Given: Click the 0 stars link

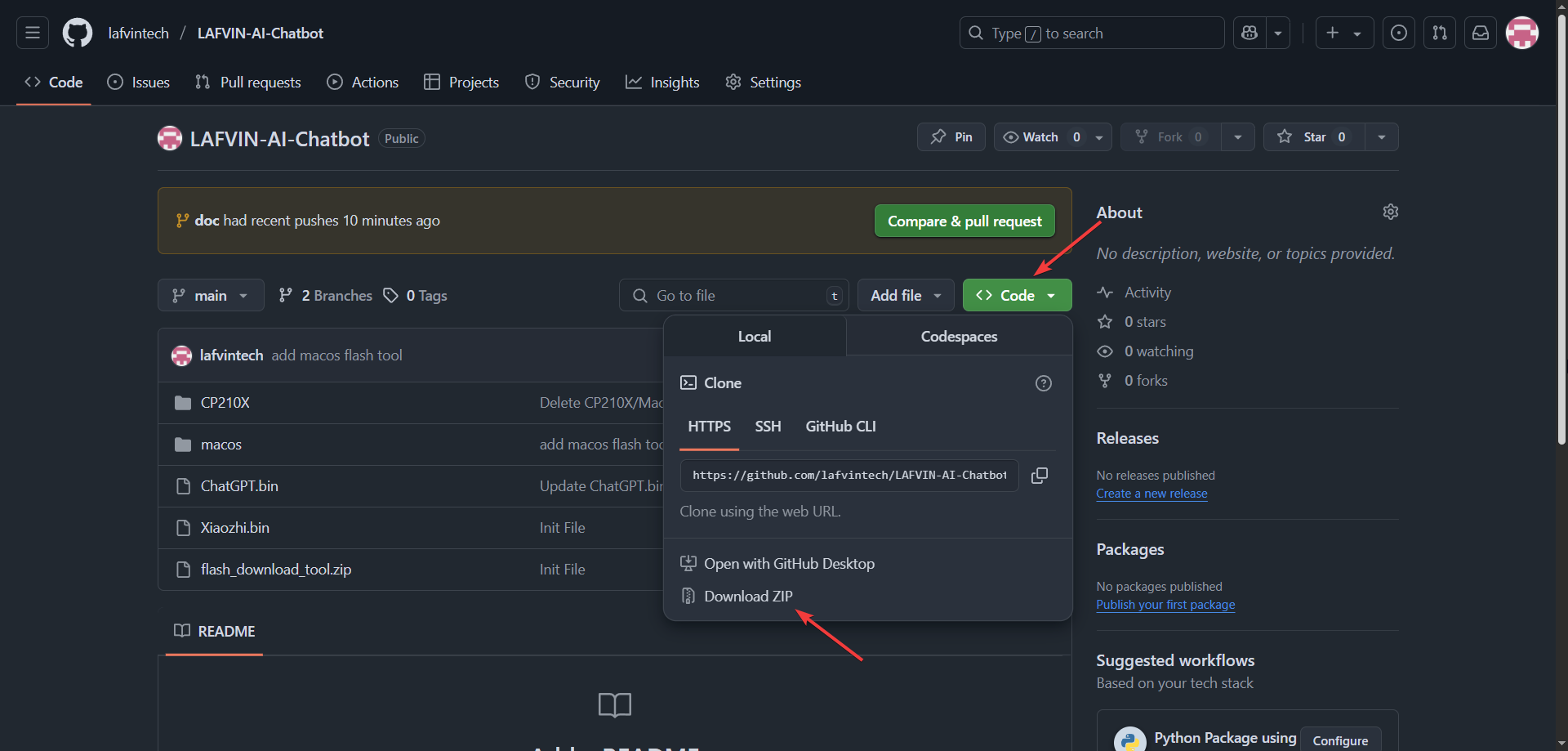Looking at the screenshot, I should click(x=1132, y=322).
